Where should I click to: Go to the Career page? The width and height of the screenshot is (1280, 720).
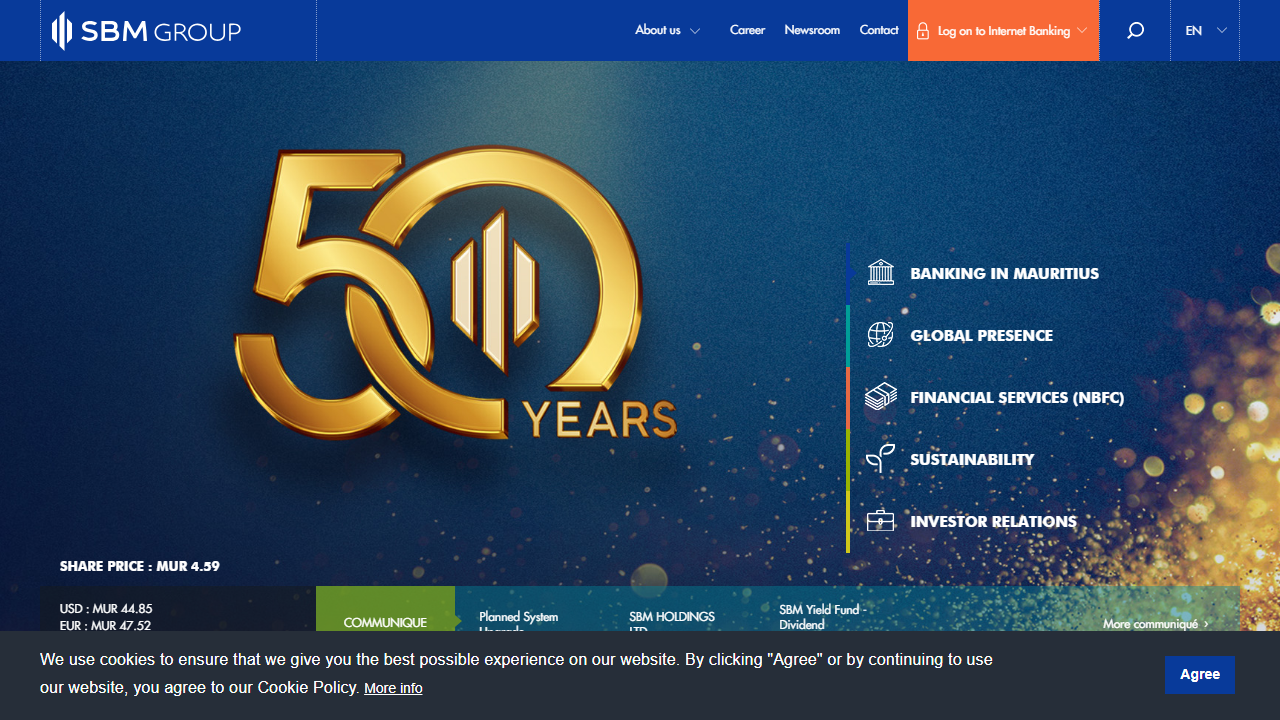click(747, 30)
